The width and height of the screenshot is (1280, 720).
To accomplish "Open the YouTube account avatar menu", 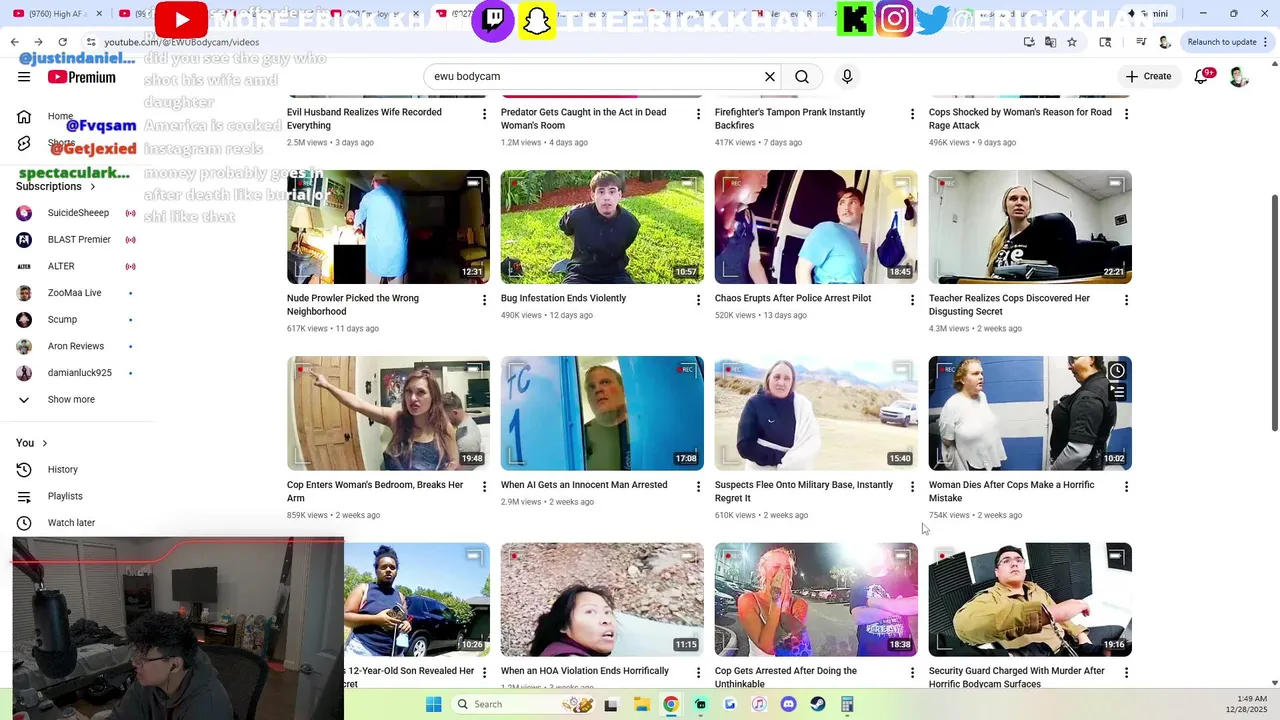I will [x=1239, y=77].
